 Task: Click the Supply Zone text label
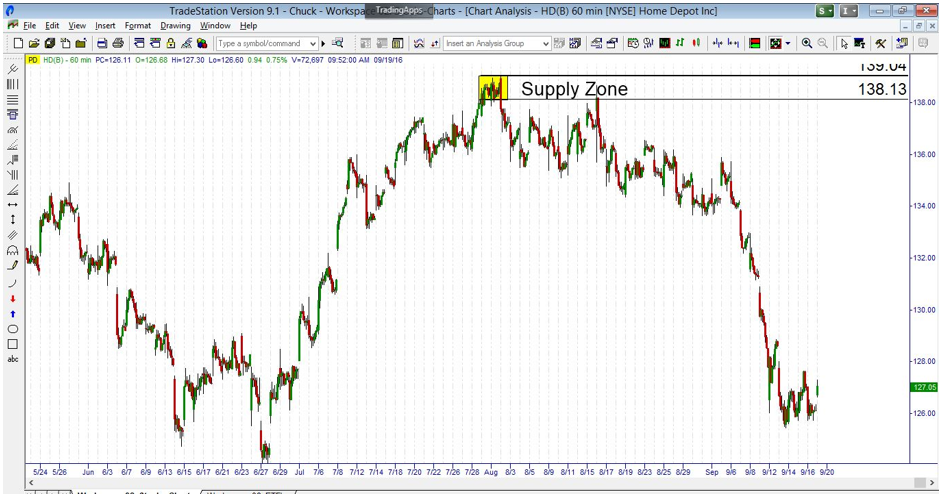point(574,89)
